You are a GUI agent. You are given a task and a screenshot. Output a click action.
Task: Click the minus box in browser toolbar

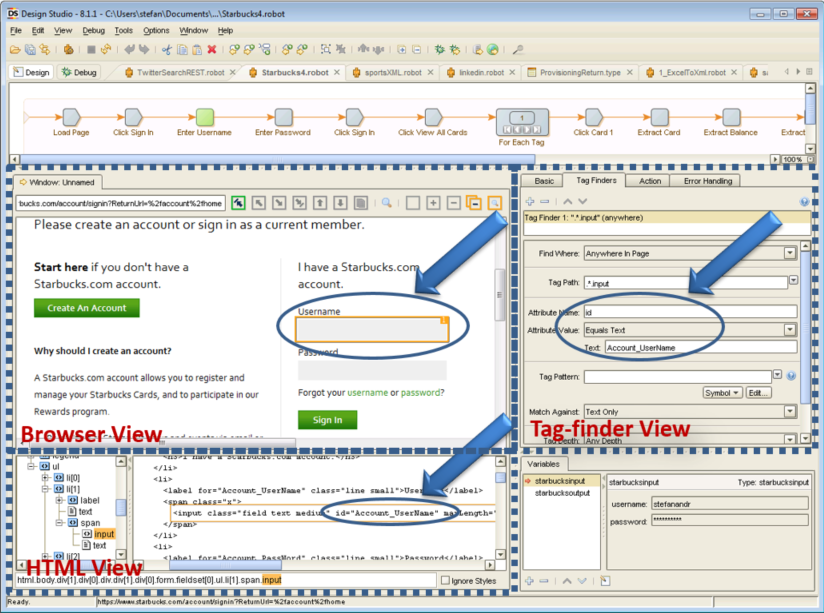454,203
